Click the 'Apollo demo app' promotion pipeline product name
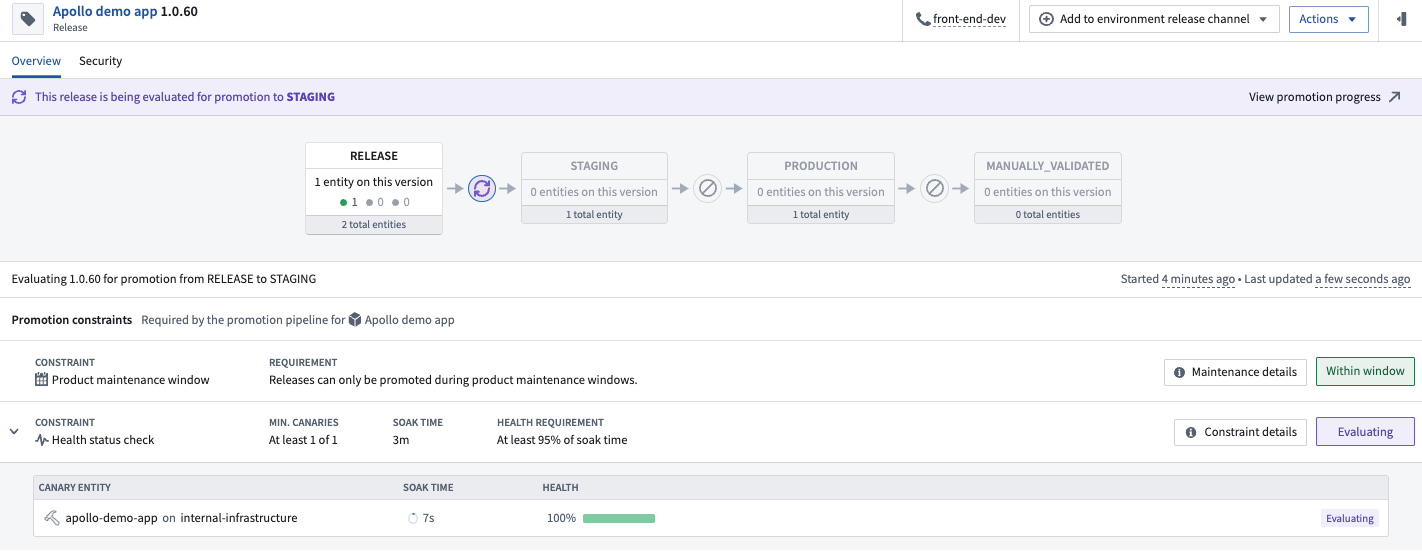 (409, 320)
